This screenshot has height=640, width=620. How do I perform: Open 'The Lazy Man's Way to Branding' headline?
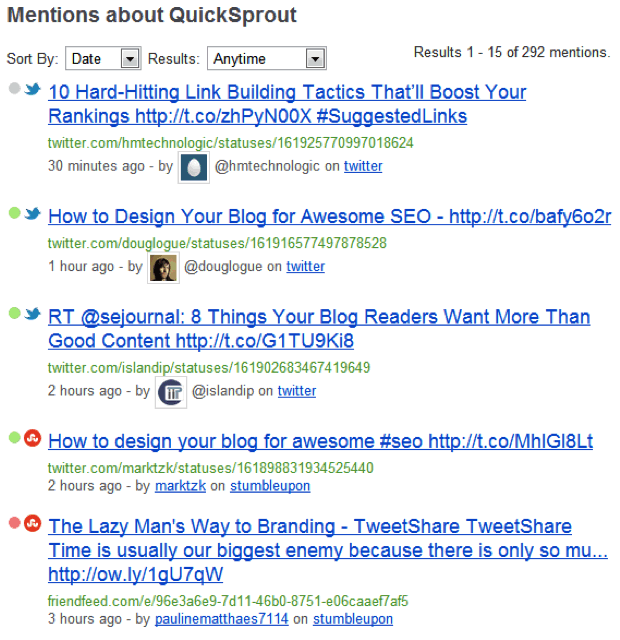pos(309,527)
